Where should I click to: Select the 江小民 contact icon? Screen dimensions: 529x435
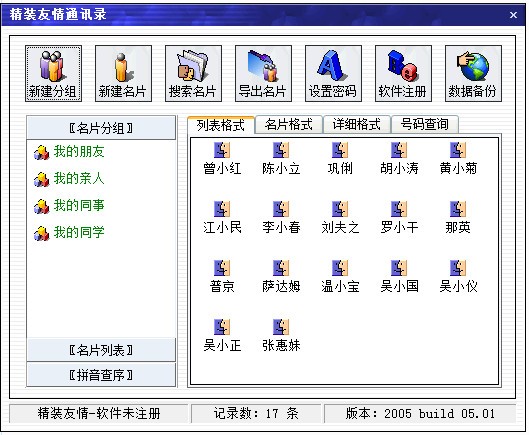click(222, 209)
